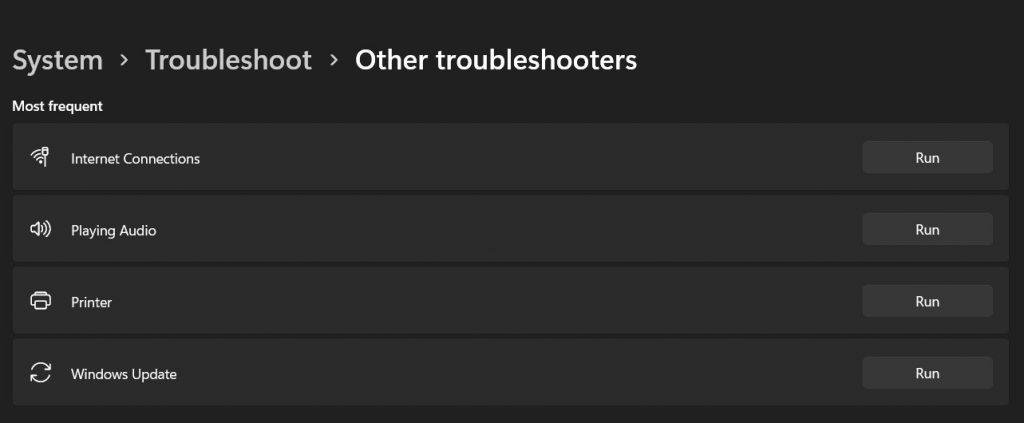Viewport: 1024px width, 423px height.
Task: Select the Internet Connections label text
Action: 135,158
